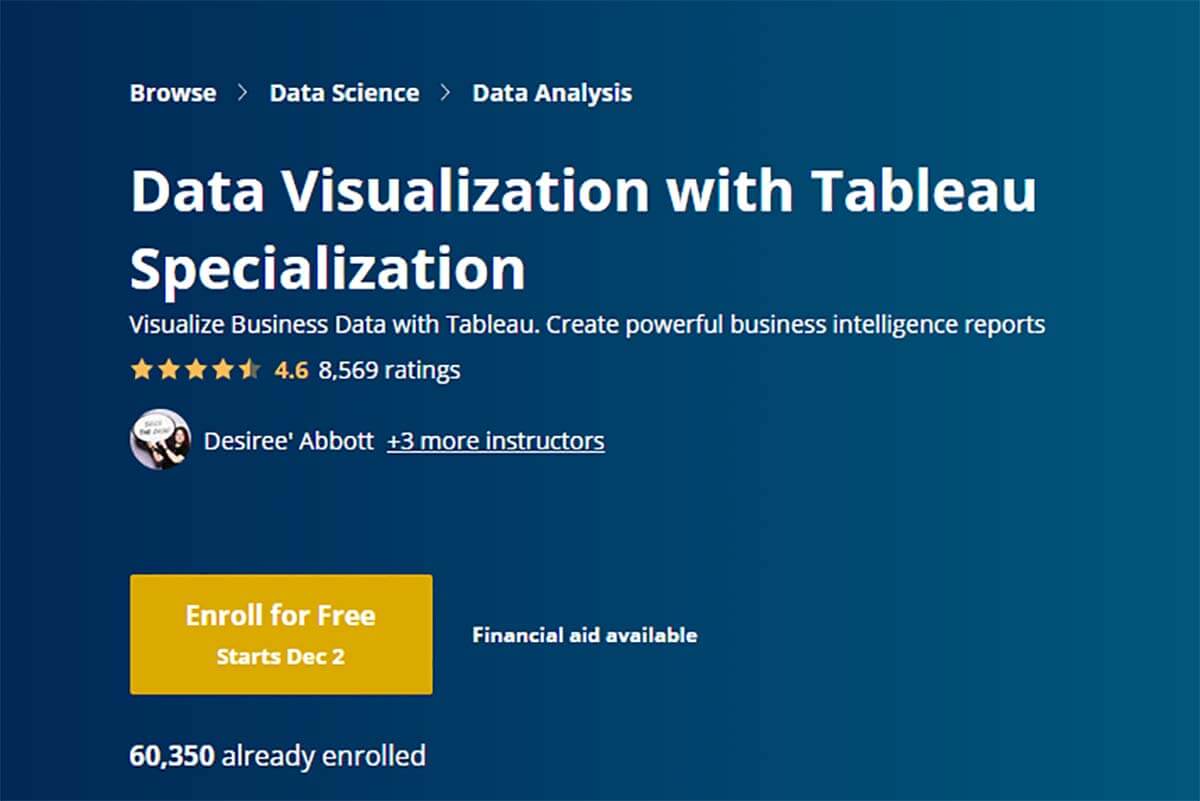
Task: Open the Browse breadcrumb link
Action: click(x=173, y=93)
